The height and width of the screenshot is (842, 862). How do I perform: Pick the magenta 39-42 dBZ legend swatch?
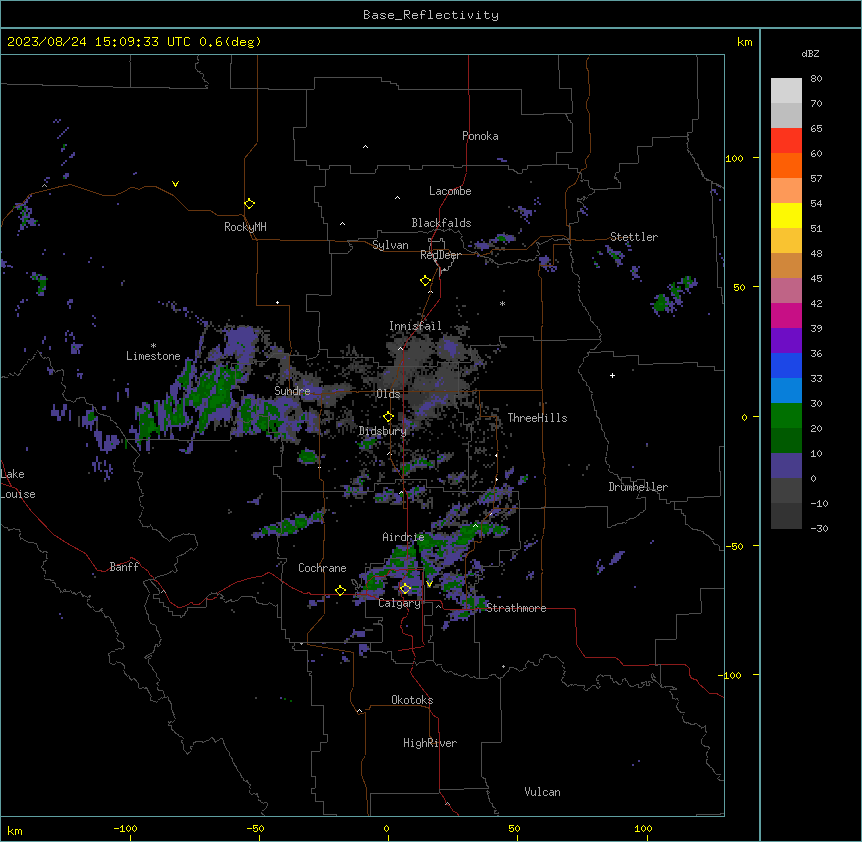coord(786,315)
